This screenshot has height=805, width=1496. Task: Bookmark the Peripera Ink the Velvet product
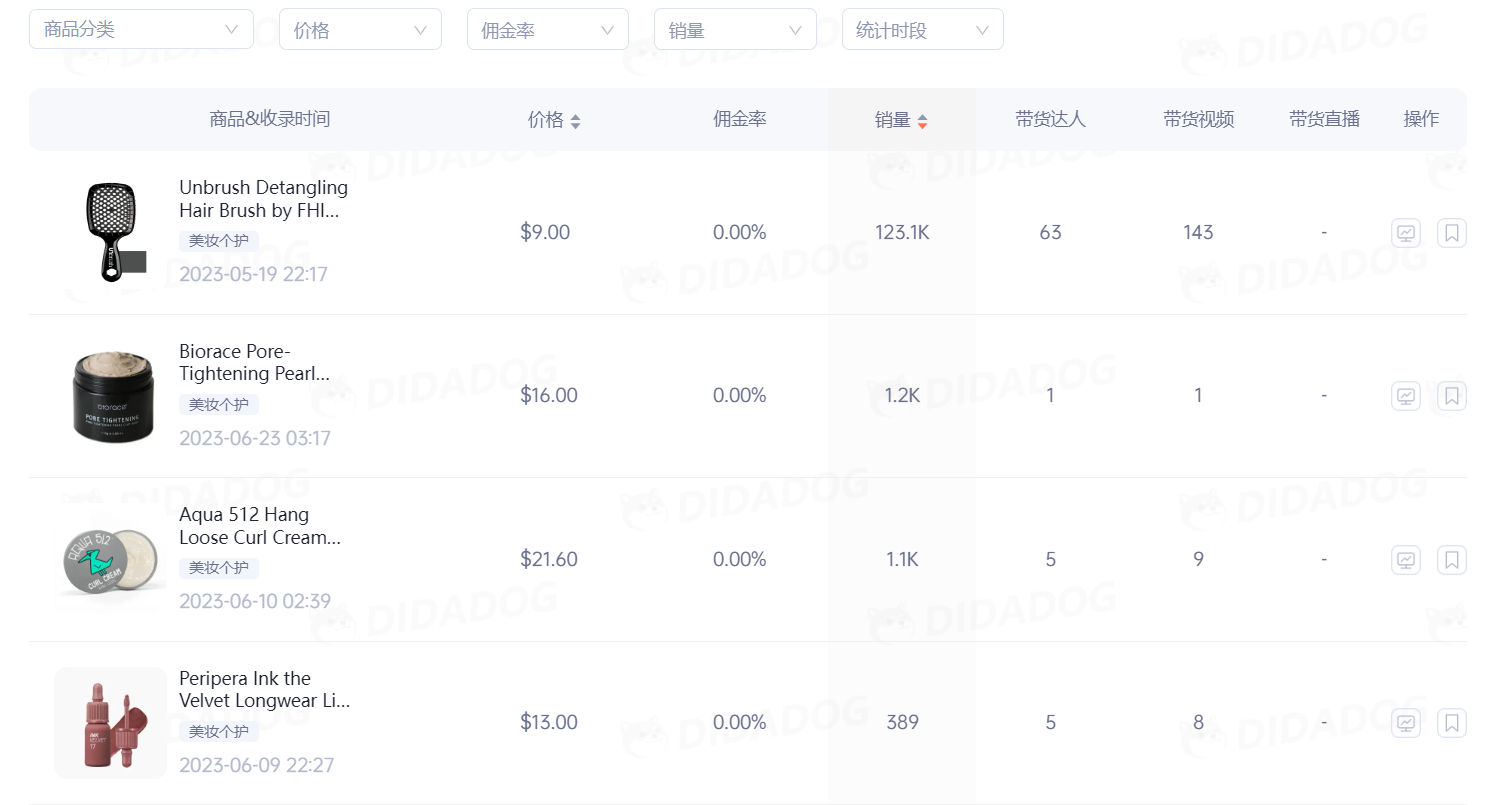(1452, 723)
